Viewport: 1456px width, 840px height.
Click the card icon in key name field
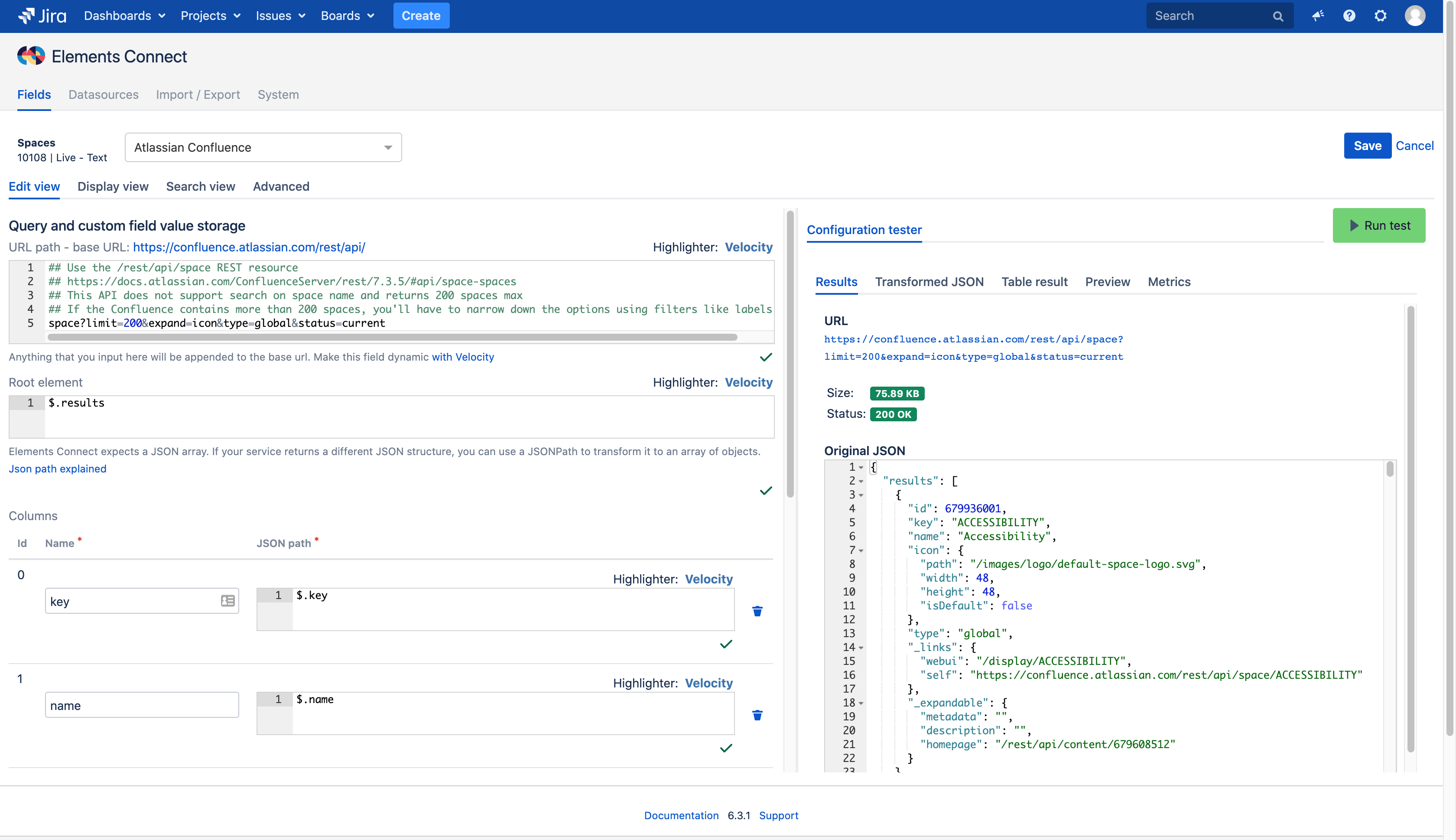tap(227, 601)
